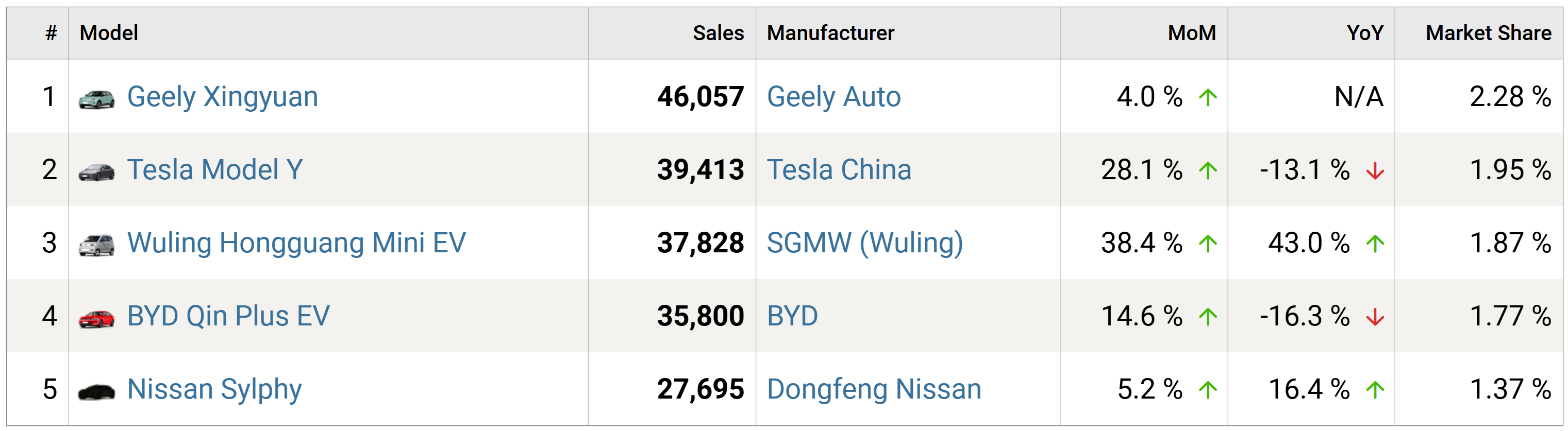Screen dimensions: 1568x431
Task: Click Geely Xingyuan green MoM up arrow
Action: (1208, 97)
